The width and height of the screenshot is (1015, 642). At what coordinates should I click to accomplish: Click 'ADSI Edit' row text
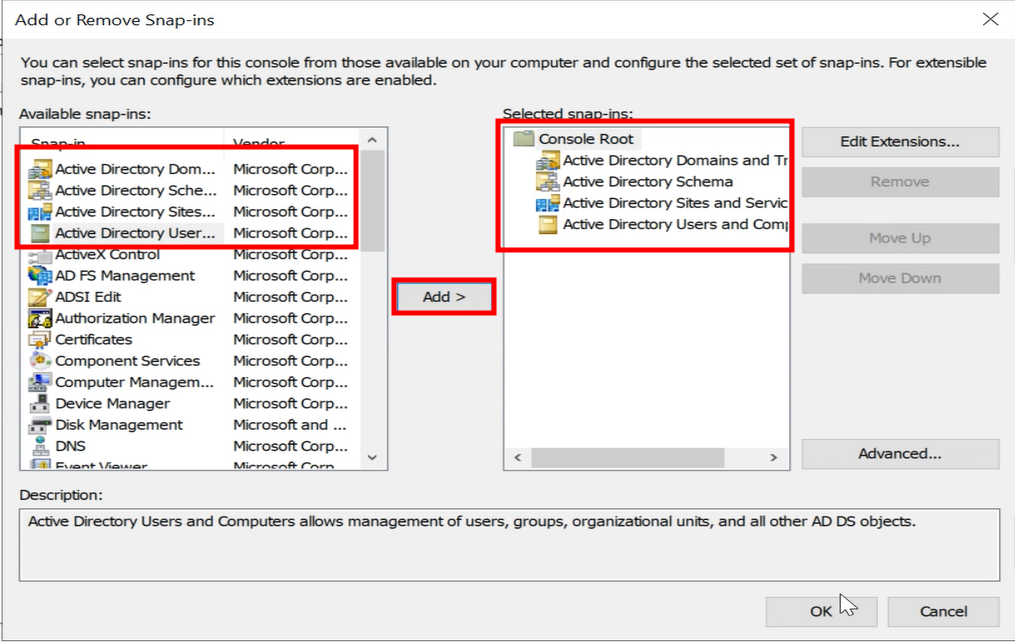(88, 297)
